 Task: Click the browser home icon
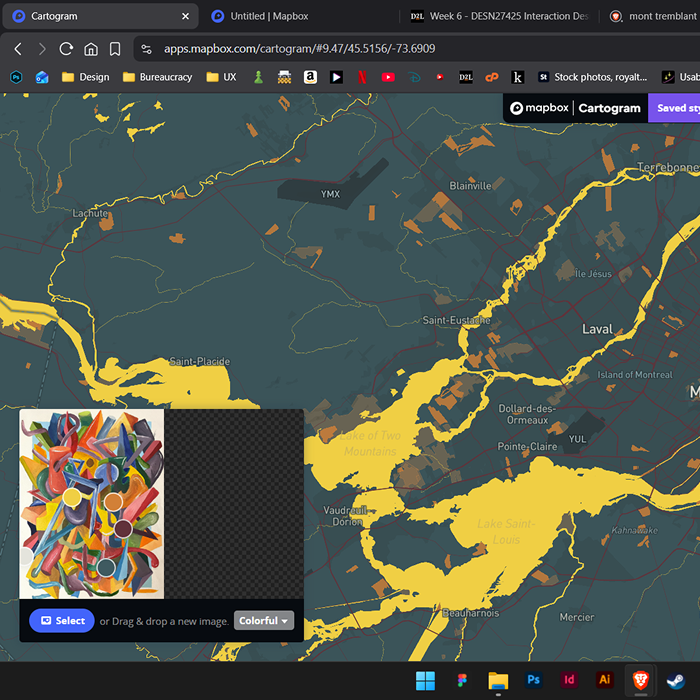90,49
